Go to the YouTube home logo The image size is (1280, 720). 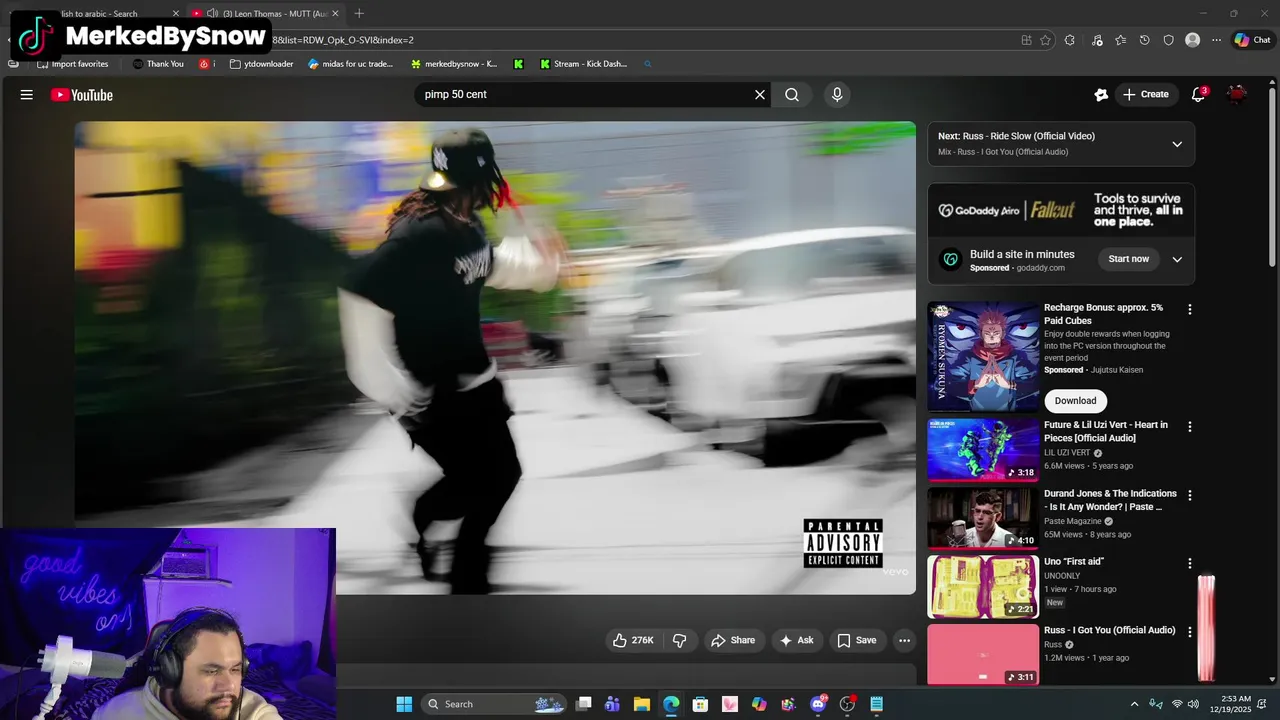click(x=82, y=95)
